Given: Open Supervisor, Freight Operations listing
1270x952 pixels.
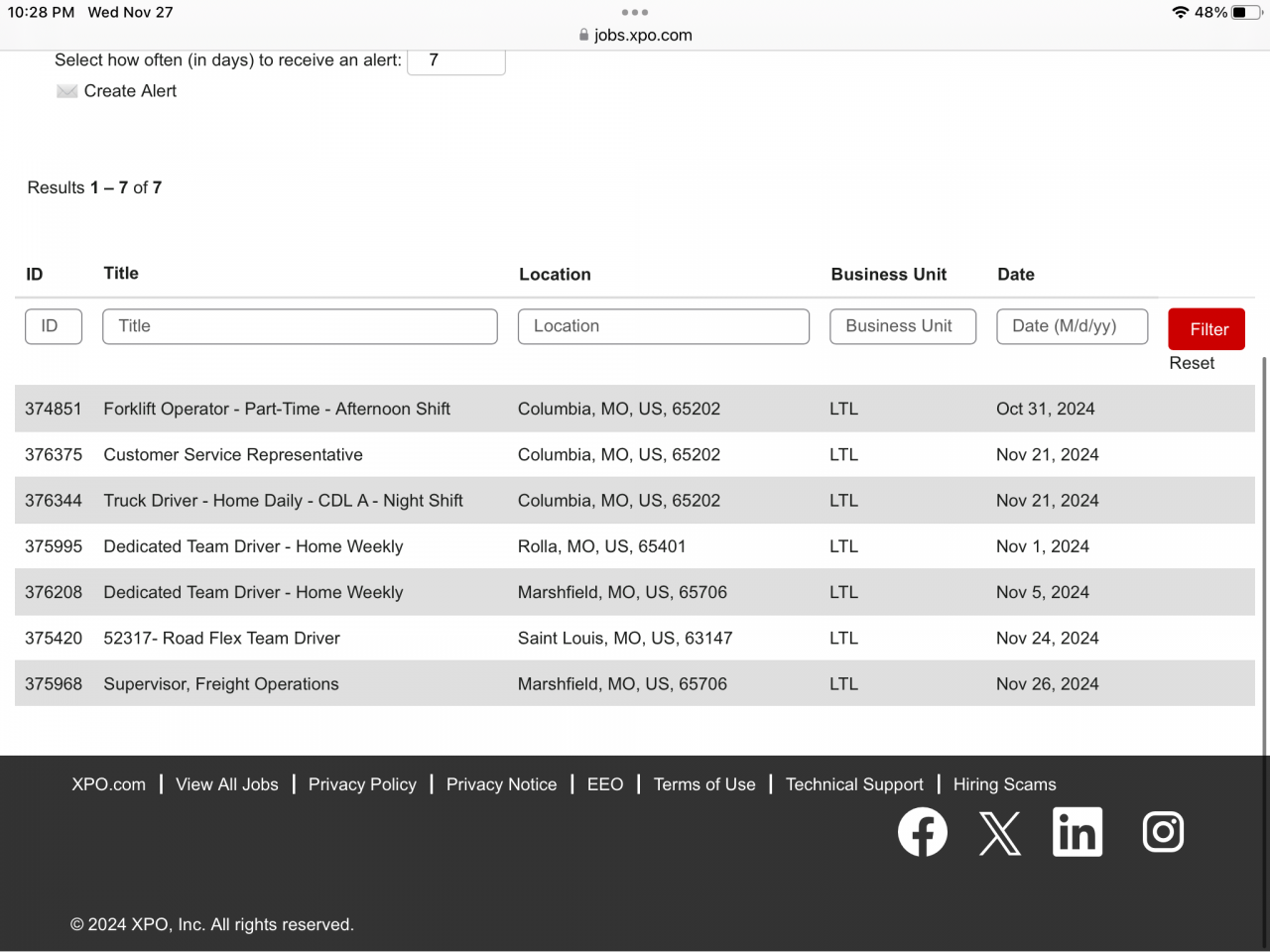Looking at the screenshot, I should click(x=221, y=684).
